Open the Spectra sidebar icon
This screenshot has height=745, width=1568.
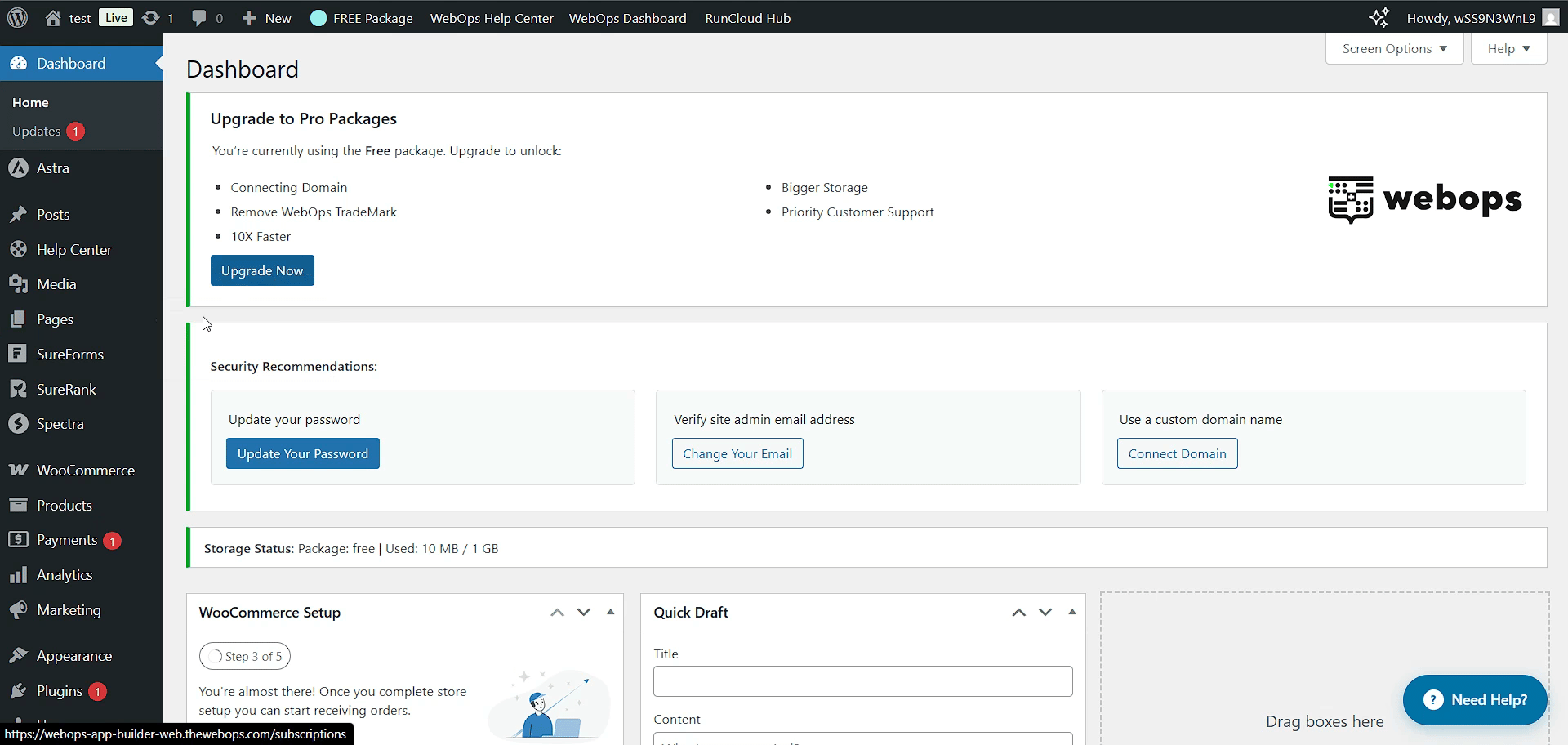[x=19, y=424]
